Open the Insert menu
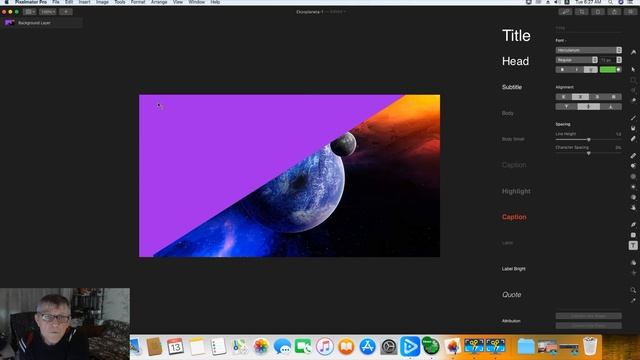 (84, 2)
